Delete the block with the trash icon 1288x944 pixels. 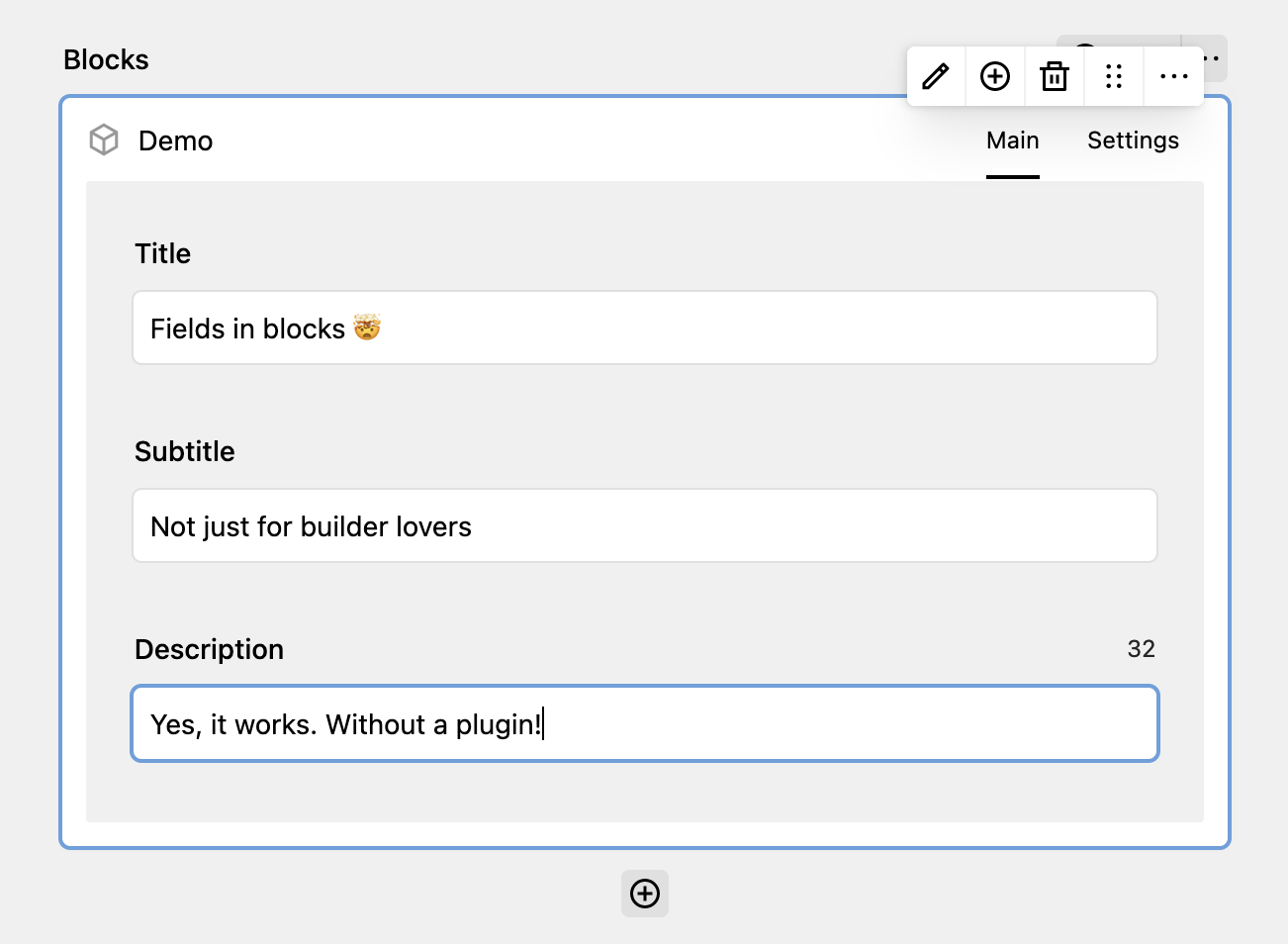[x=1055, y=76]
